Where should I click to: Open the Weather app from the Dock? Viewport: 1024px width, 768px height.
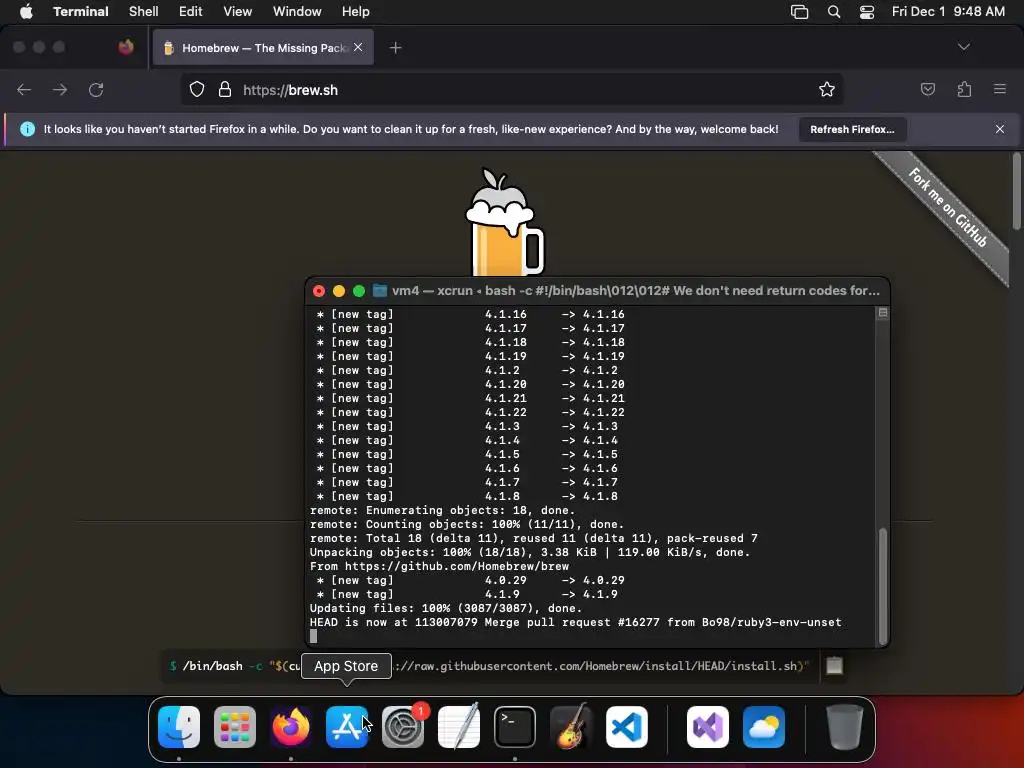tap(764, 727)
